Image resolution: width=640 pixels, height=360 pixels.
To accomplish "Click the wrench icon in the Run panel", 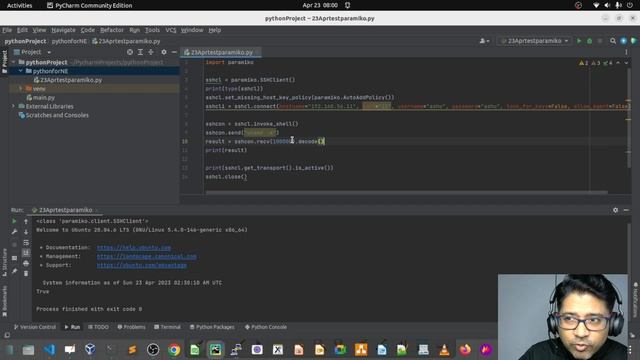I will point(14,232).
